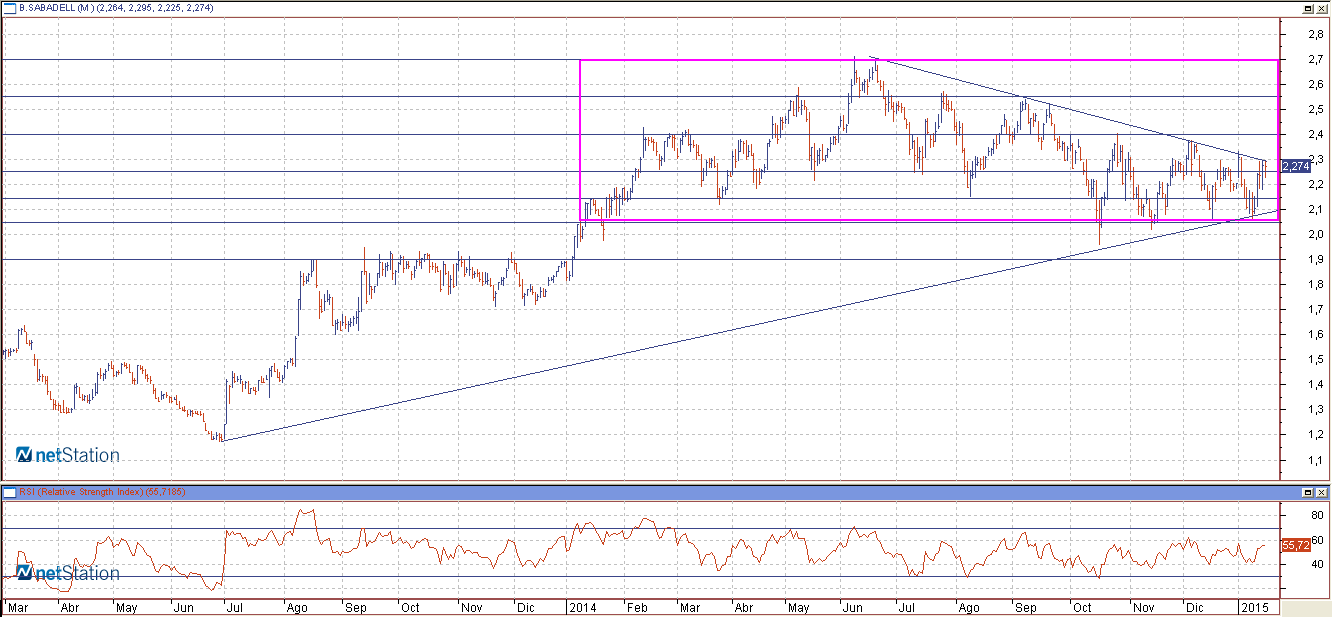Click the 1,2 price axis label
Viewport: 1332px width, 617px height.
click(1317, 434)
